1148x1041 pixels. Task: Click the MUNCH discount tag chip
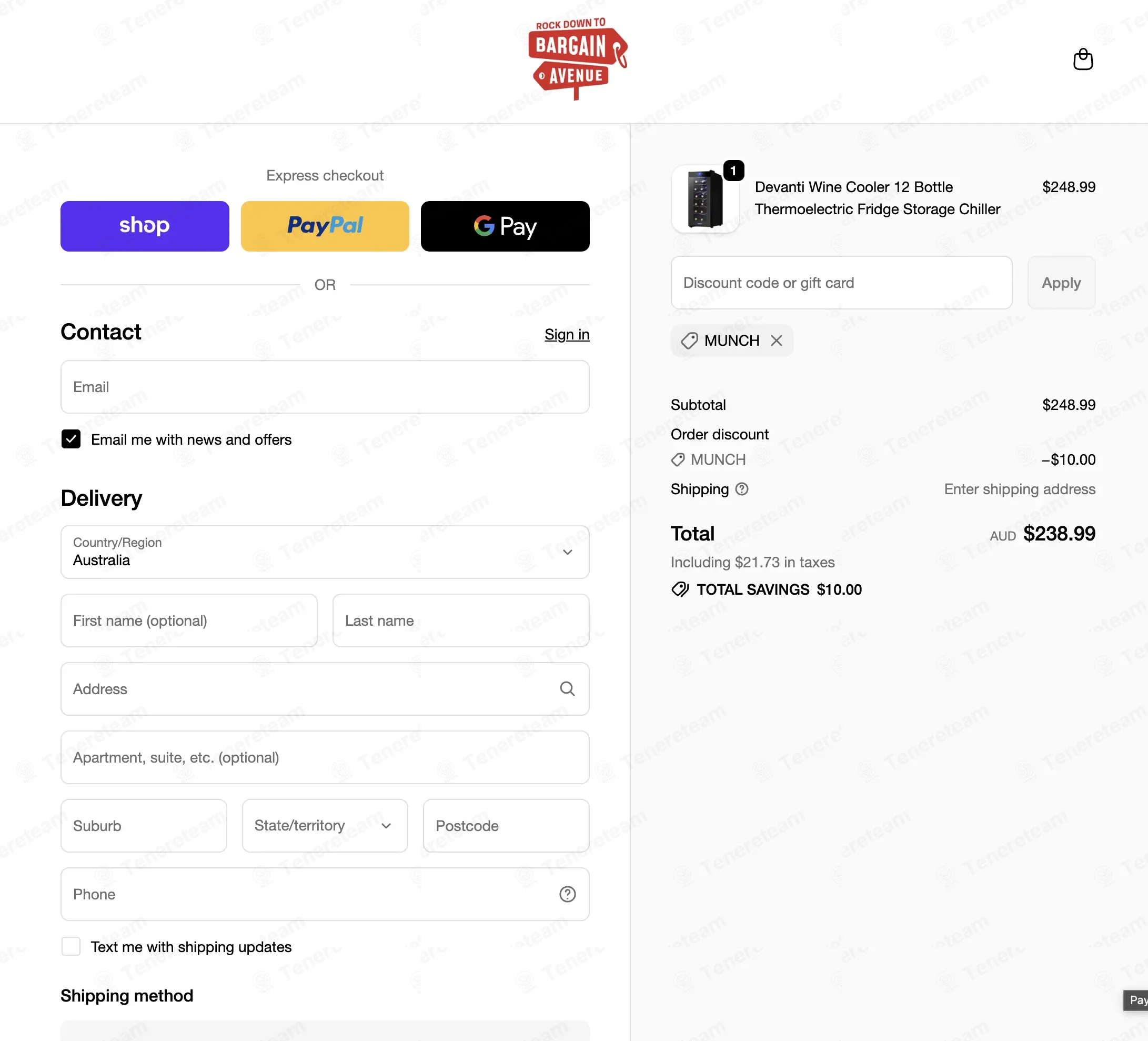point(732,341)
